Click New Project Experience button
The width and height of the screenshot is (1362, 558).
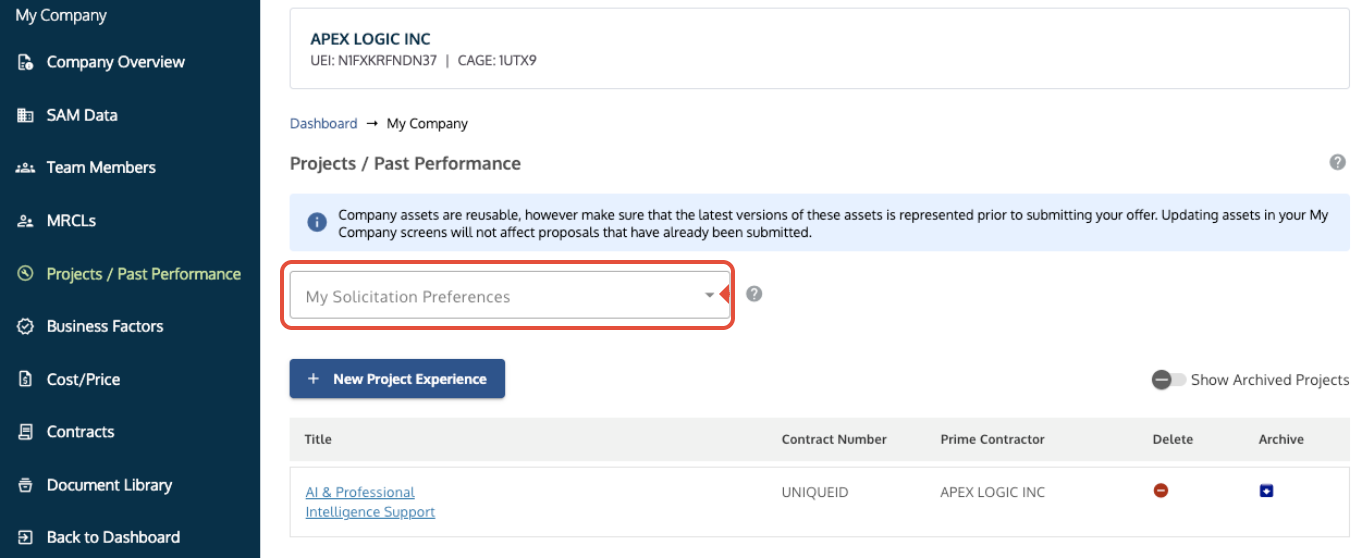397,379
